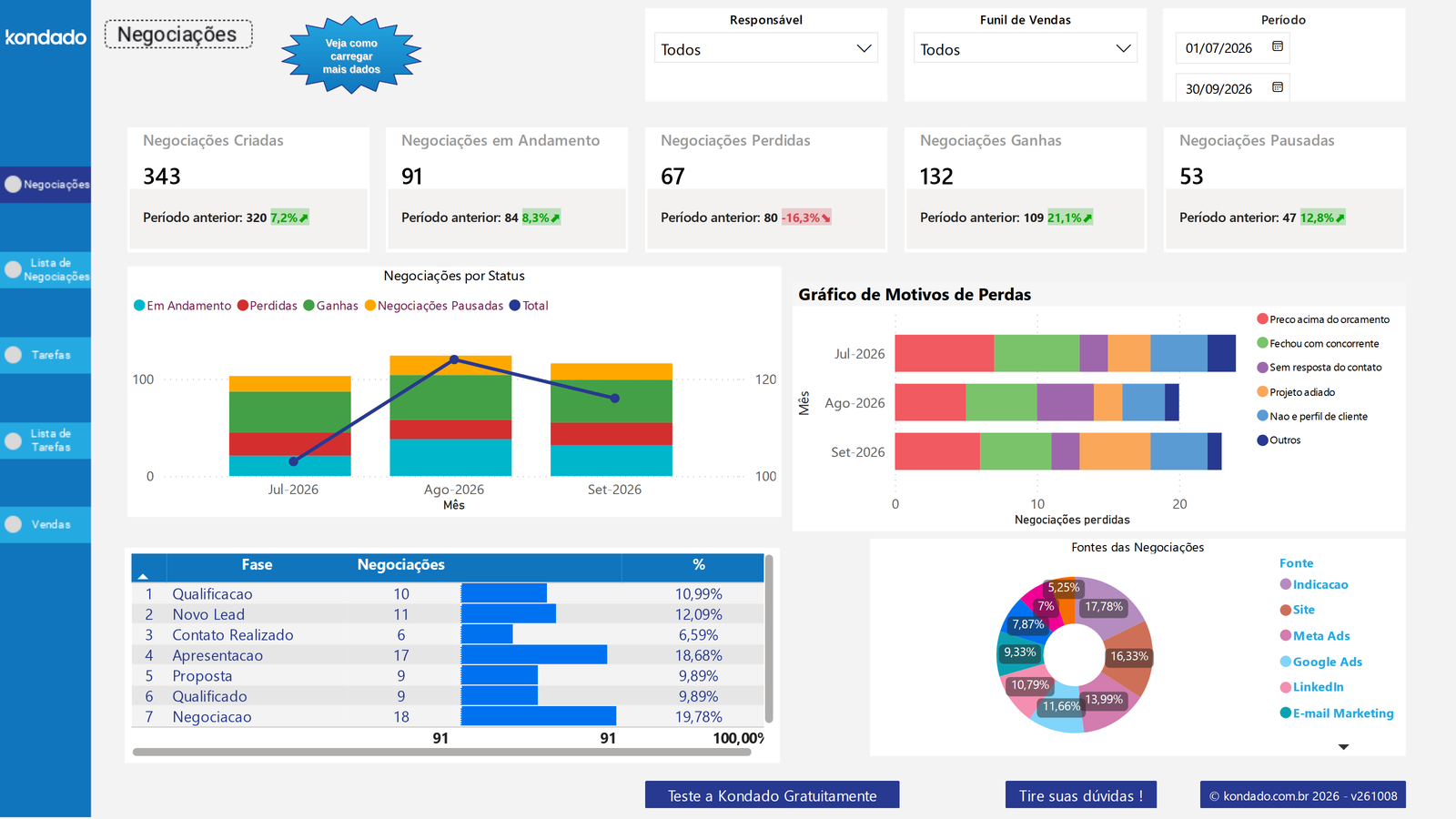Click the Total line point above Ago-2026
1456x819 pixels.
point(454,360)
